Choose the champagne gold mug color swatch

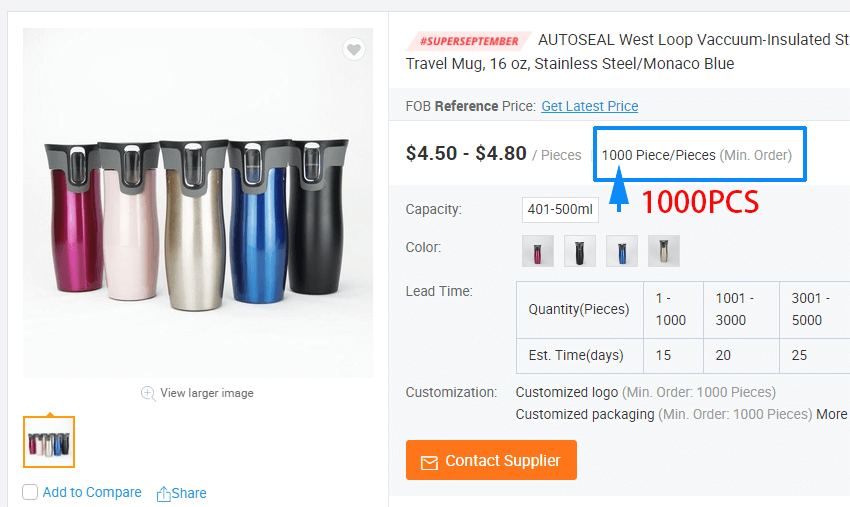tap(663, 251)
